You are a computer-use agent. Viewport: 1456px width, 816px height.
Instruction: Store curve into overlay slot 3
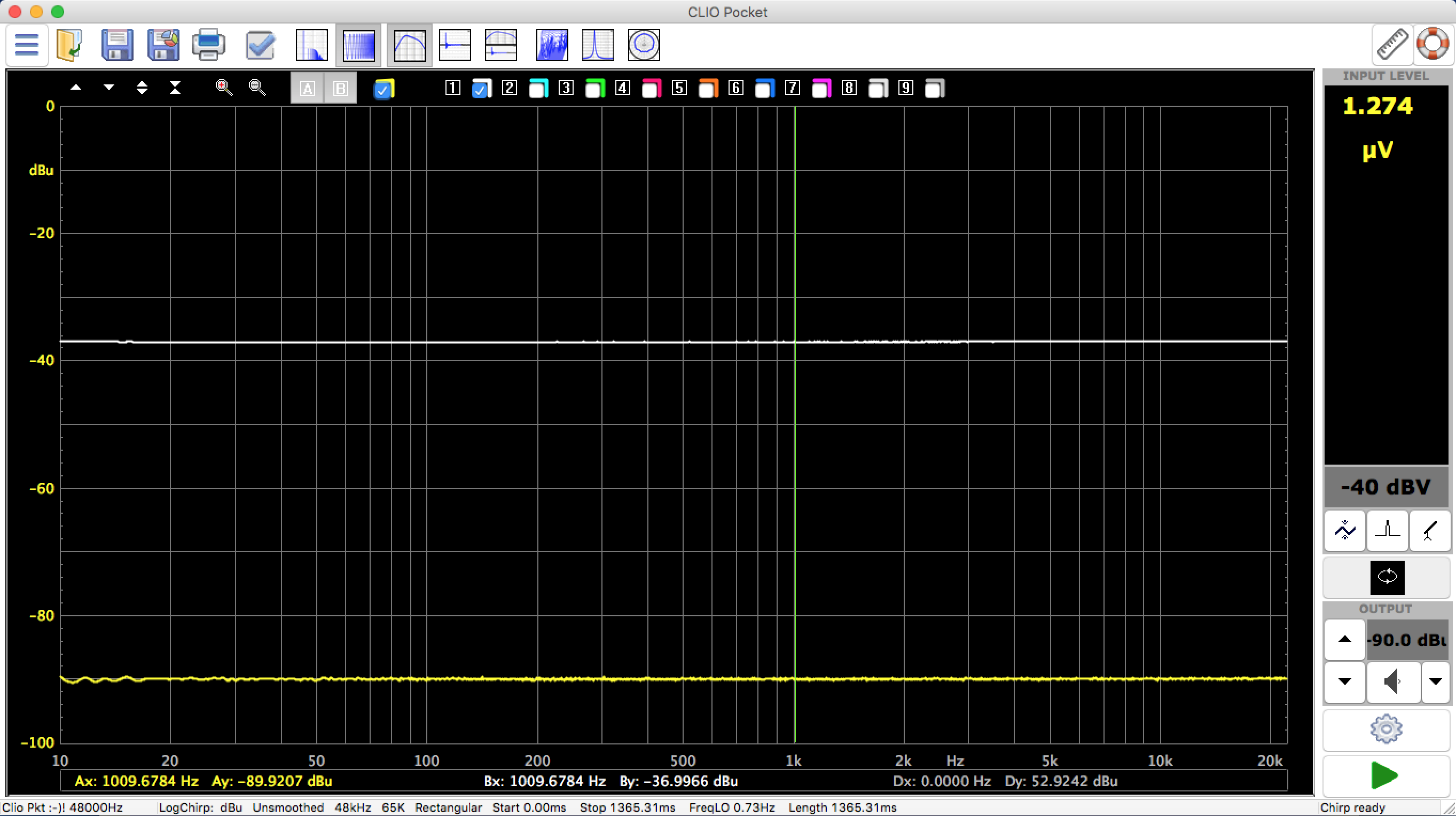pyautogui.click(x=566, y=88)
